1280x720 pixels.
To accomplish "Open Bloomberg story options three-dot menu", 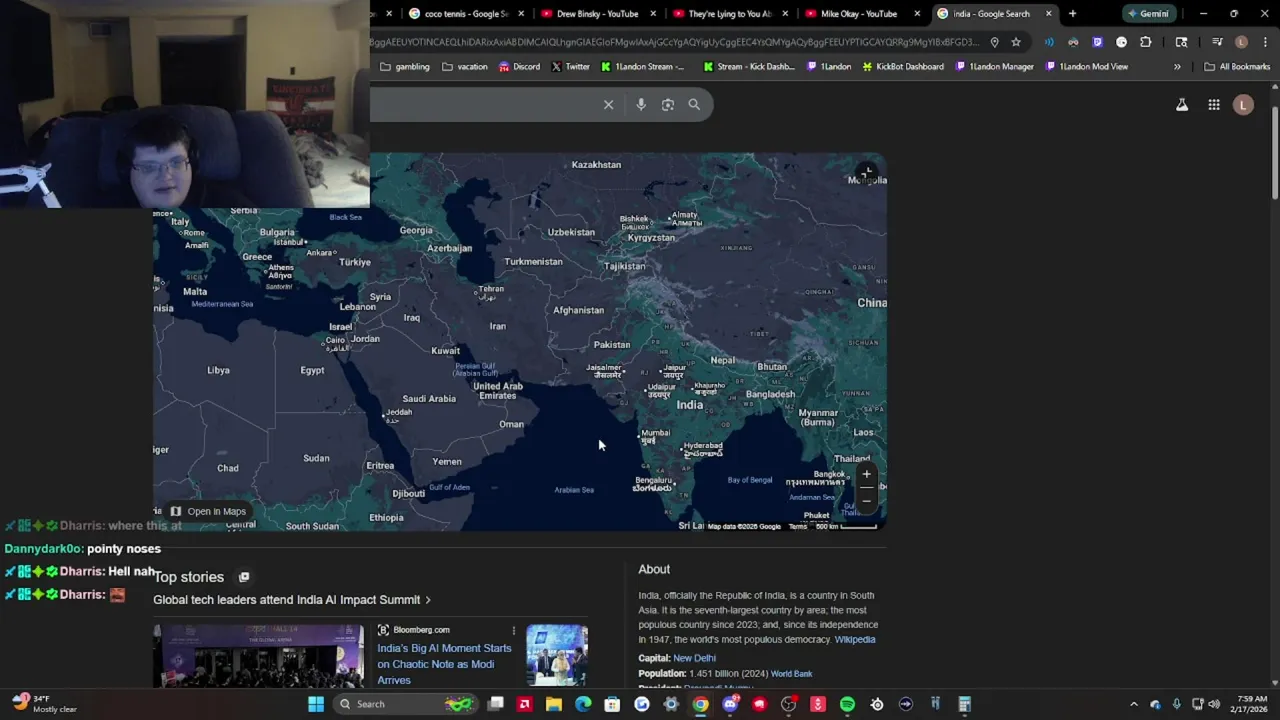I will click(514, 631).
